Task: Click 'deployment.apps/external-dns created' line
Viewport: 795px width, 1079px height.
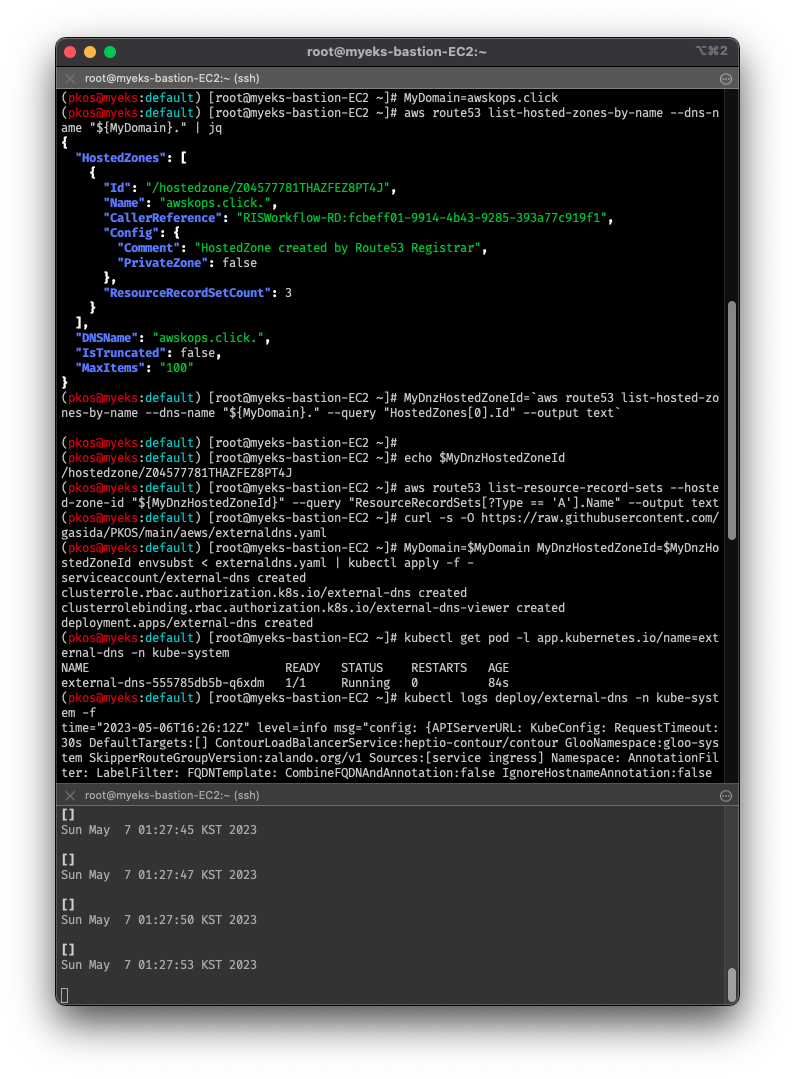Action: pyautogui.click(x=187, y=623)
